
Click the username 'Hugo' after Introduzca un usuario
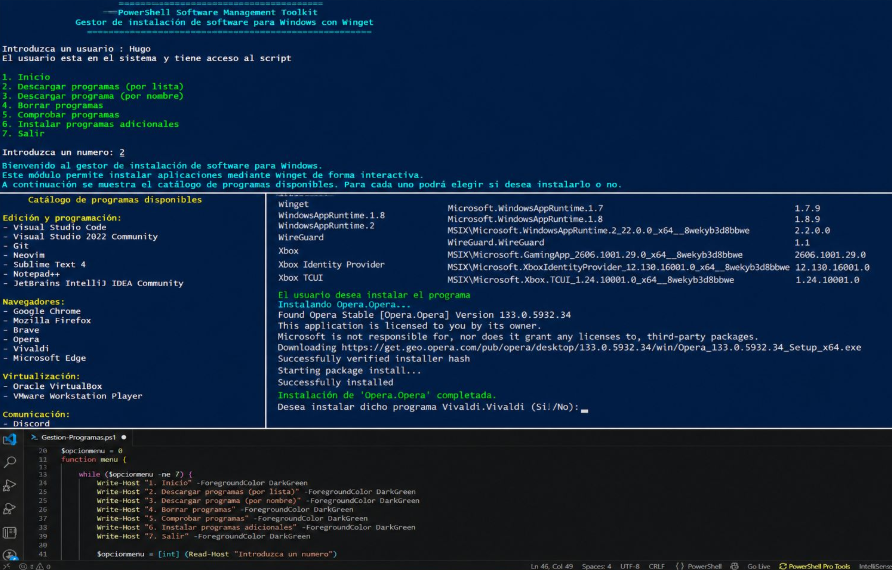tap(140, 49)
